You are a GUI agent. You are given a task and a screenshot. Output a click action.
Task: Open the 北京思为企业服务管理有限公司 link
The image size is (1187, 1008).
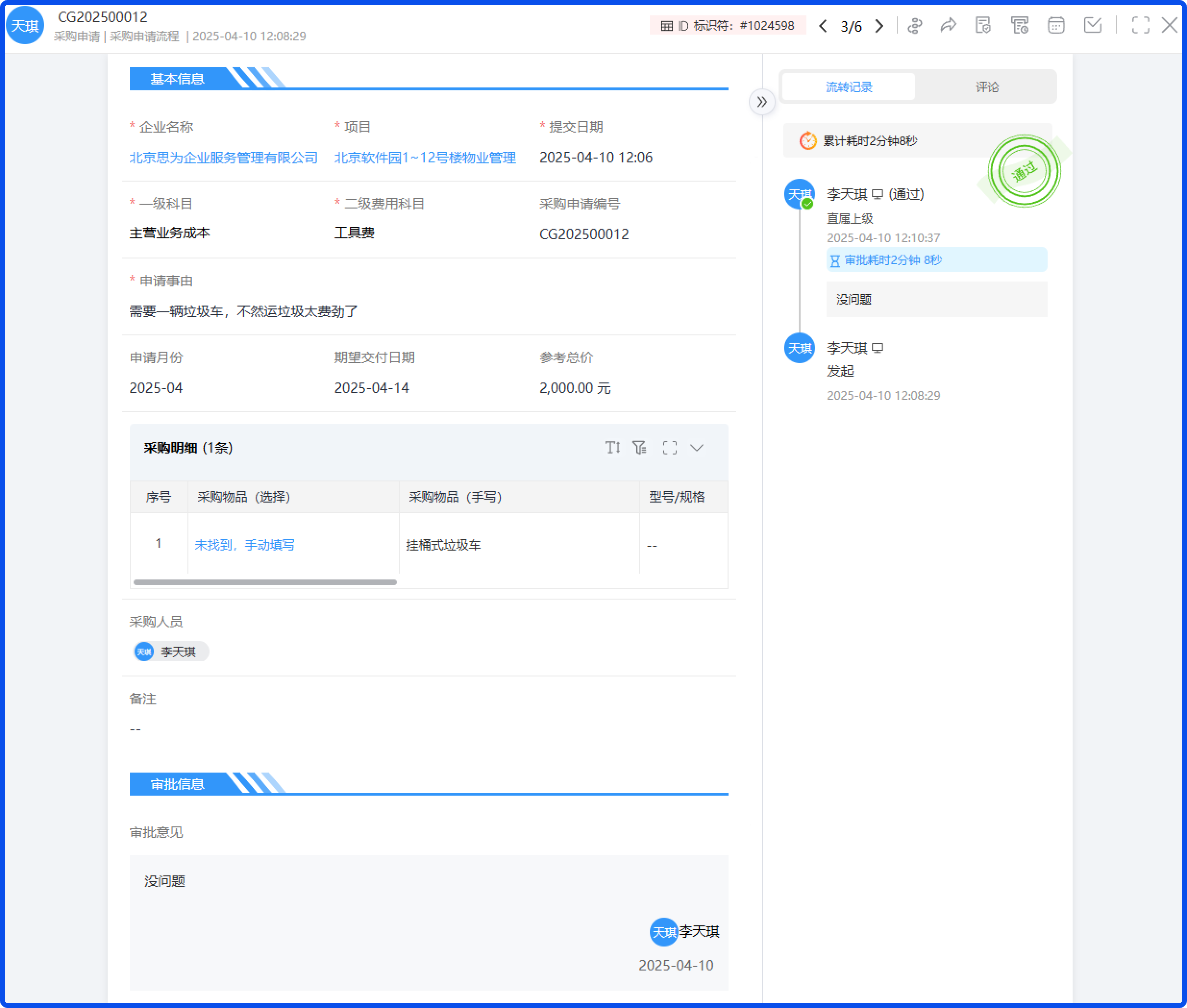223,158
